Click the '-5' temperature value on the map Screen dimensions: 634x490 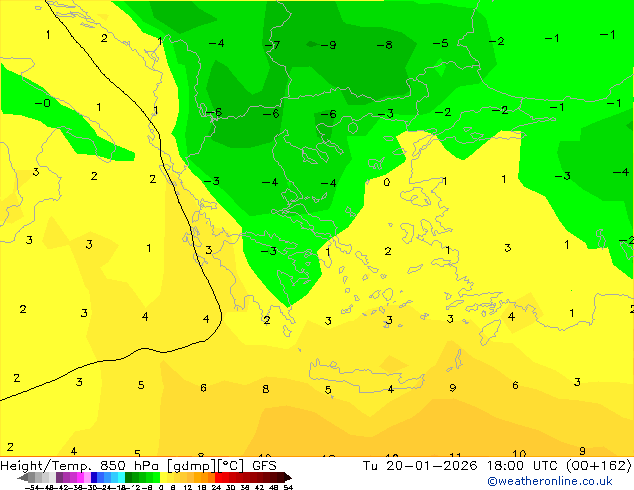click(x=440, y=43)
